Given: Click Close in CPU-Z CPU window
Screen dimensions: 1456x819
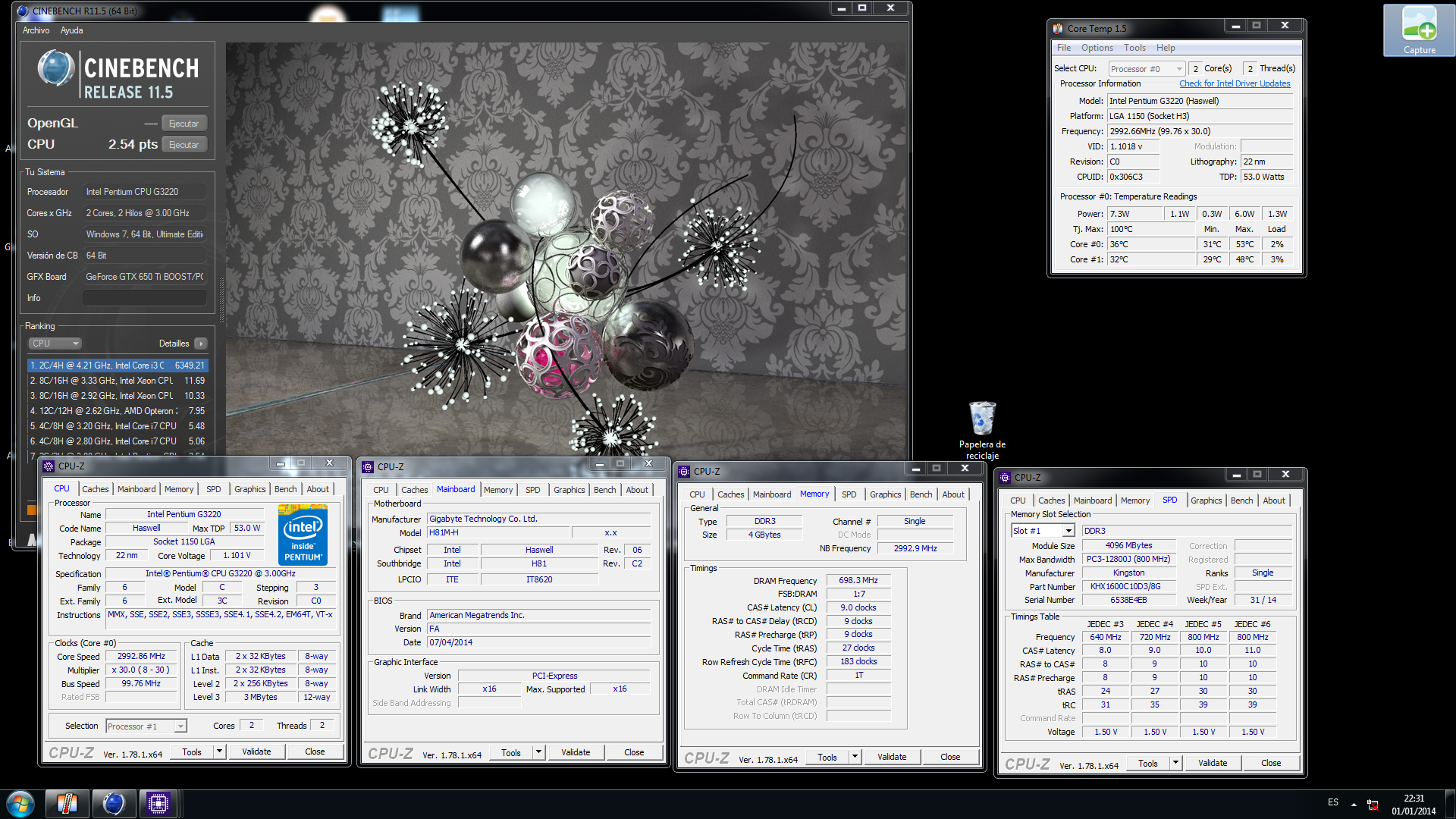Looking at the screenshot, I should pos(315,752).
